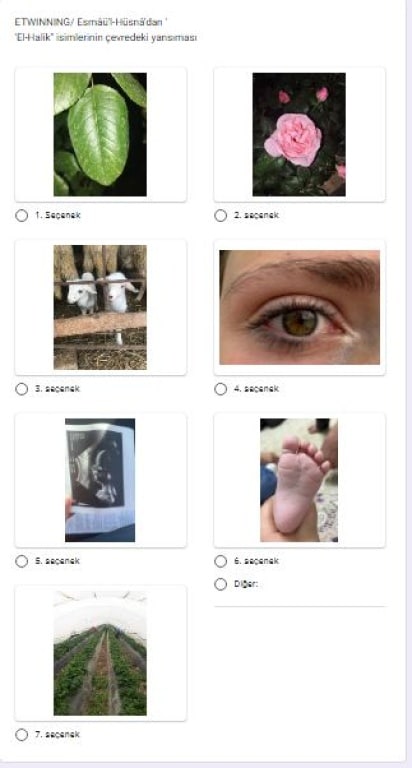Click the 4. seçenek label text
The height and width of the screenshot is (768, 412).
256,389
